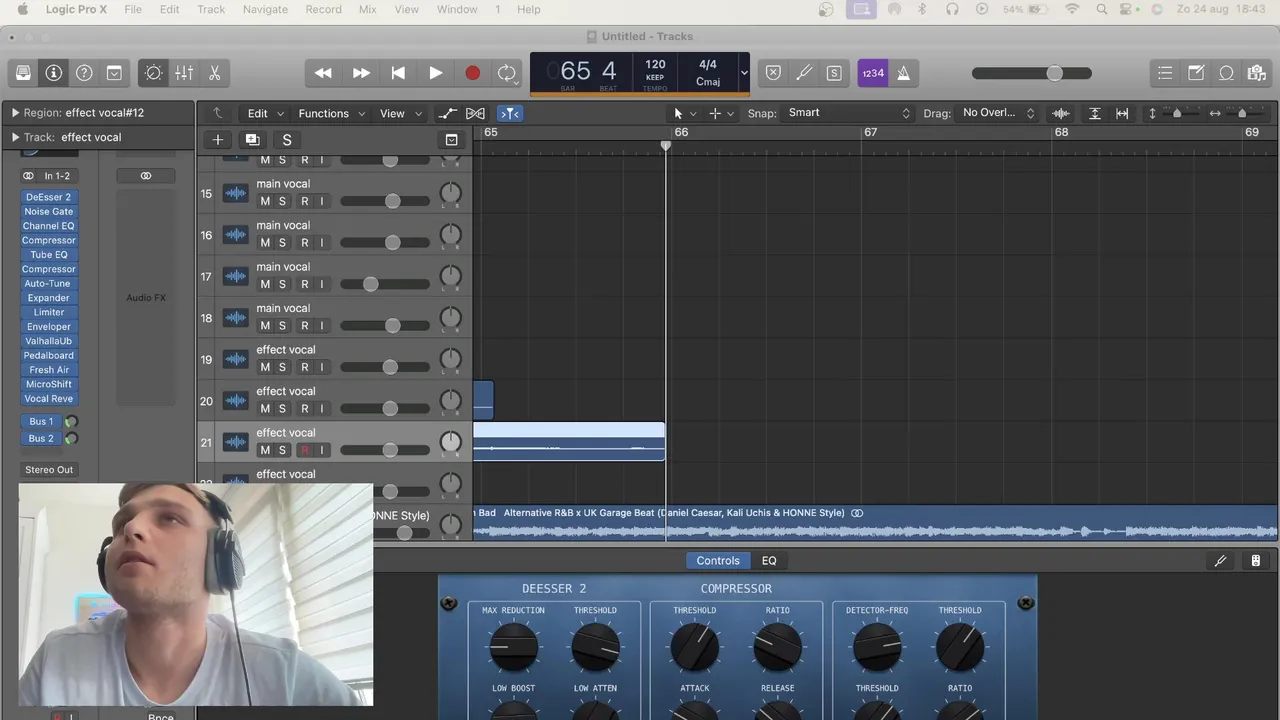This screenshot has height=720, width=1280.
Task: Click the tempo value 120
Action: 655,64
